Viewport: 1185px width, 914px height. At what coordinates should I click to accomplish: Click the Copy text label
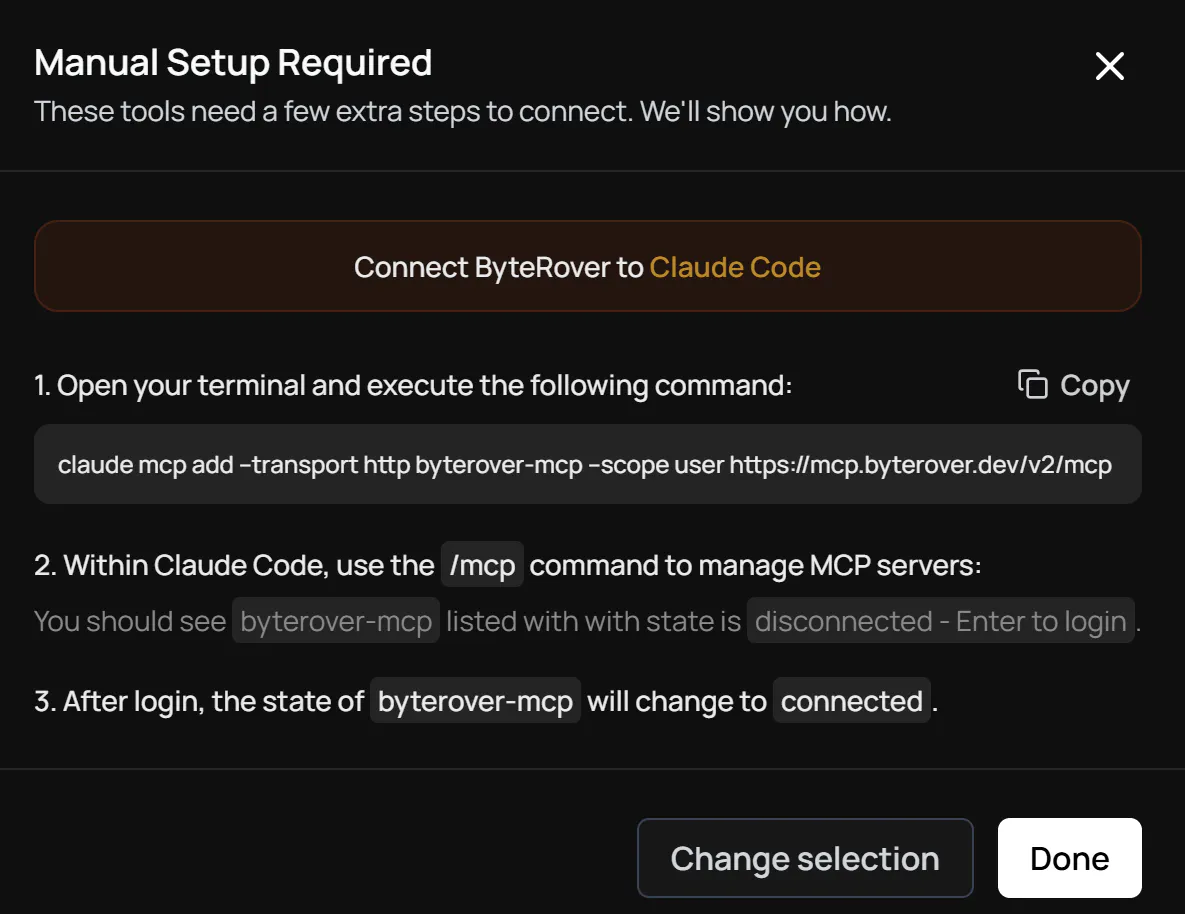click(1094, 386)
